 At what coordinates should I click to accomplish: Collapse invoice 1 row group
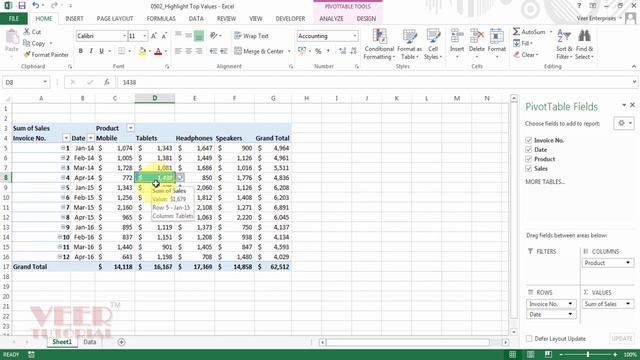tap(63, 148)
